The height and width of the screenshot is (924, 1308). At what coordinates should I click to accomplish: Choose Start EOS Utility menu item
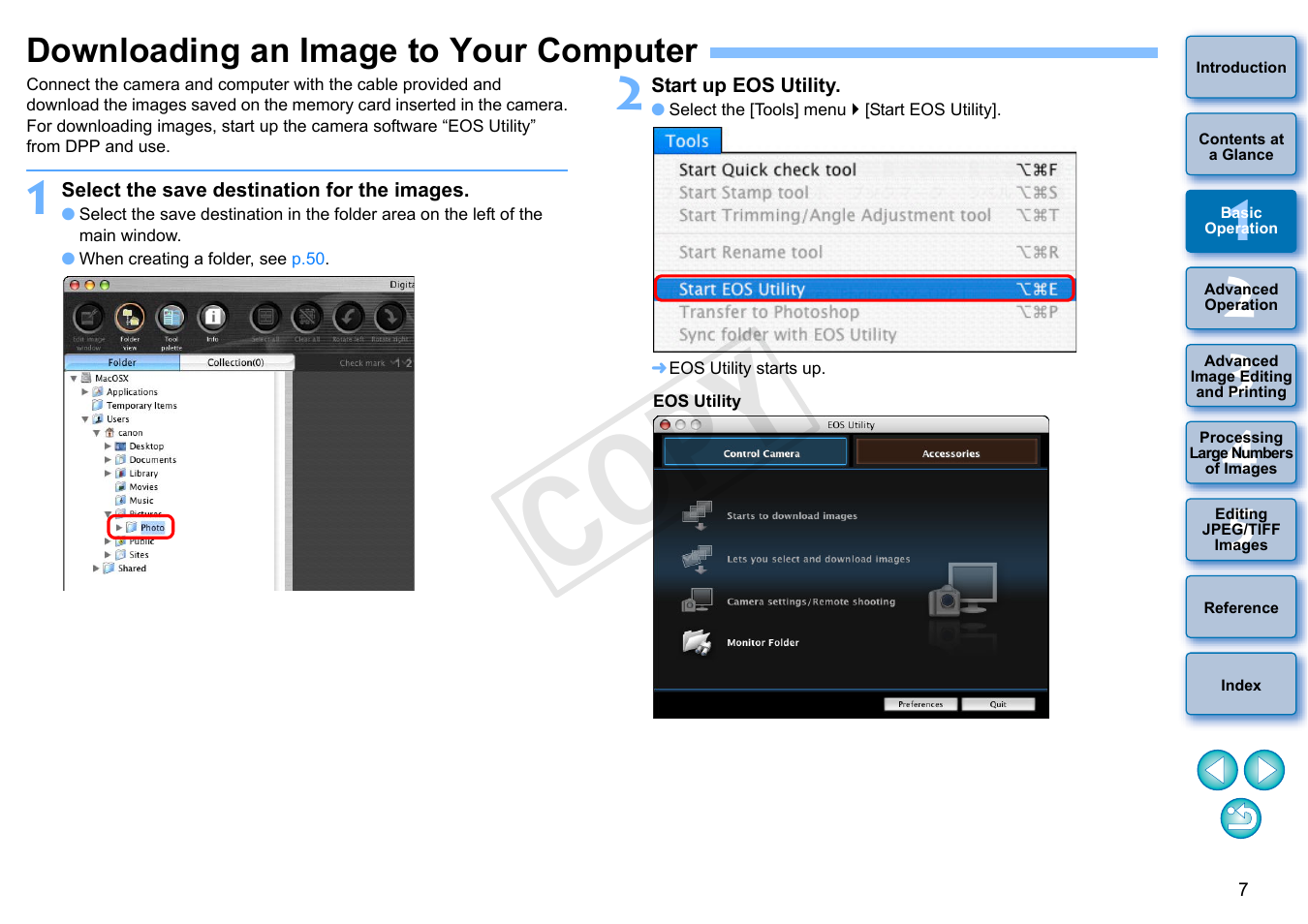[865, 289]
